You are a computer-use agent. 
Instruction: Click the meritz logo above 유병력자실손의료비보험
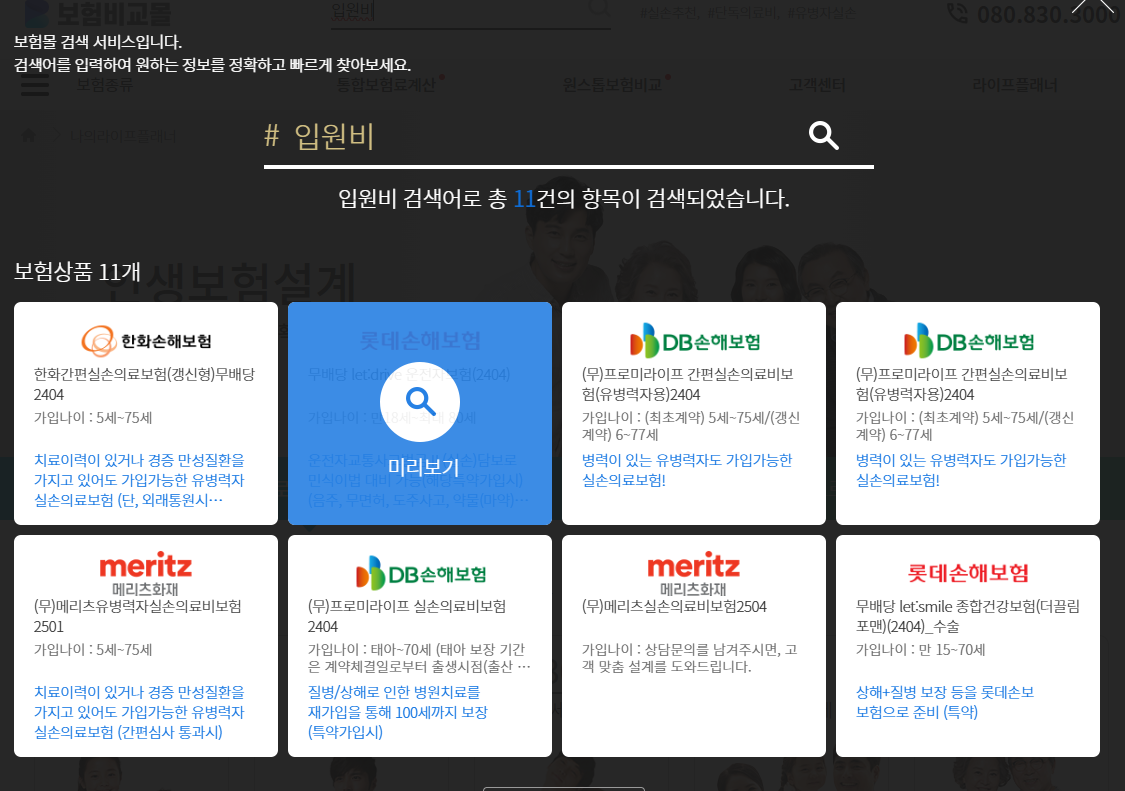146,574
